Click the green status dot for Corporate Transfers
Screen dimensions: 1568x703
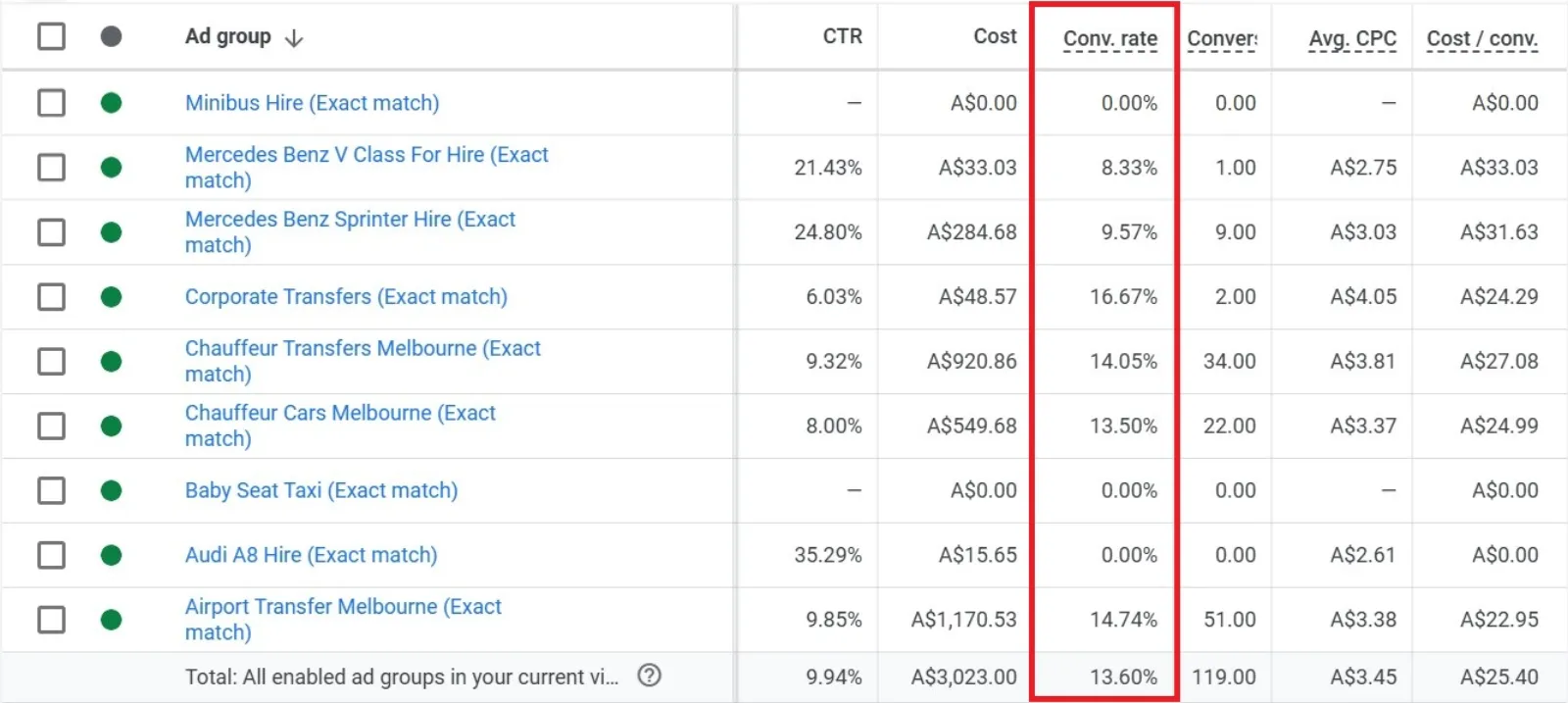111,297
